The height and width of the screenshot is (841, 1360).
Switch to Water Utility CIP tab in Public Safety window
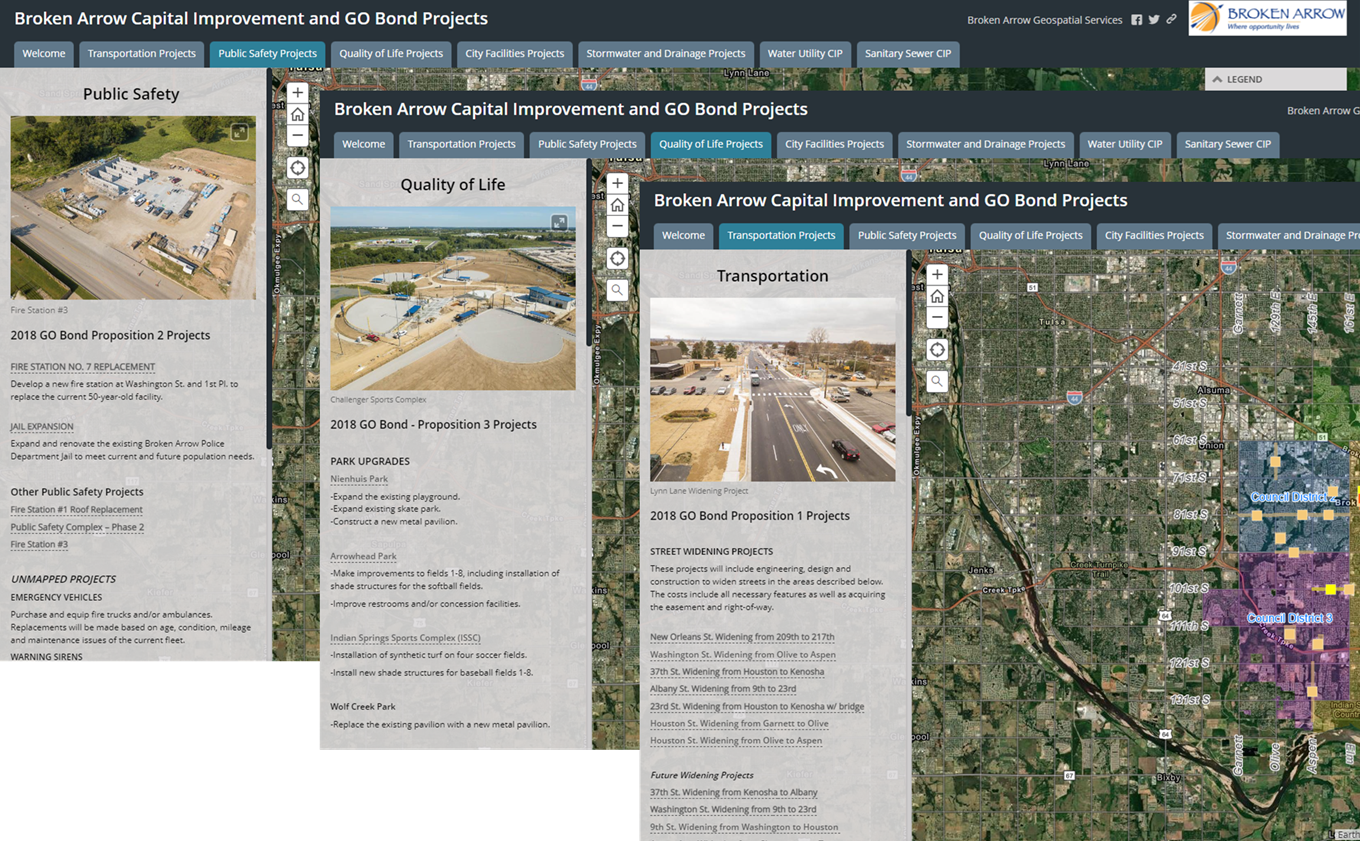[805, 54]
